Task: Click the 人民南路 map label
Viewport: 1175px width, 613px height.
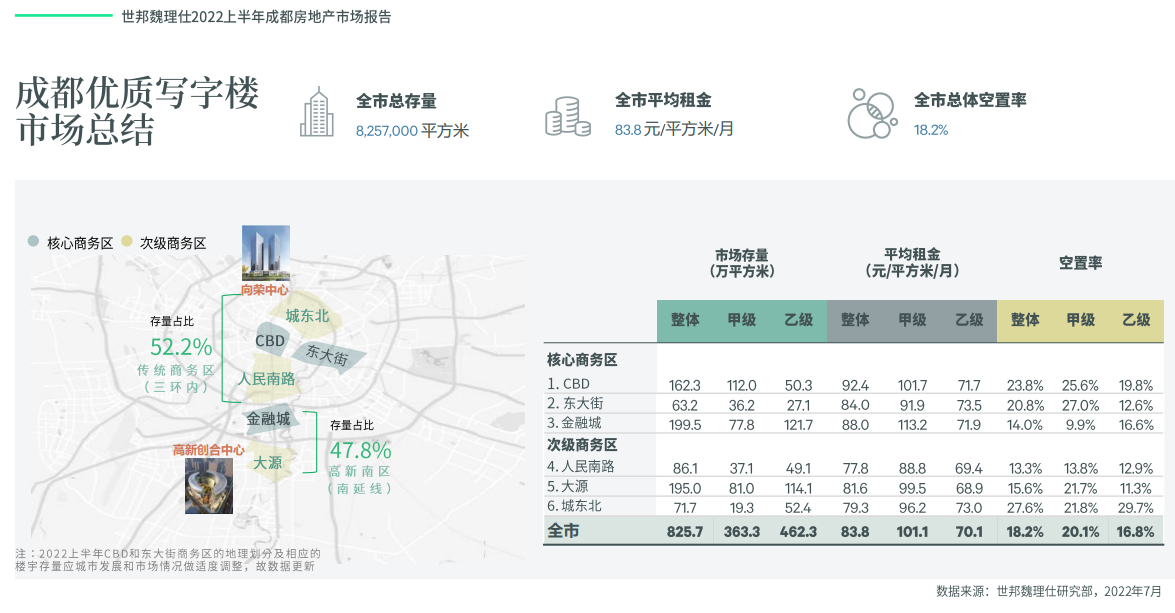Action: (266, 379)
